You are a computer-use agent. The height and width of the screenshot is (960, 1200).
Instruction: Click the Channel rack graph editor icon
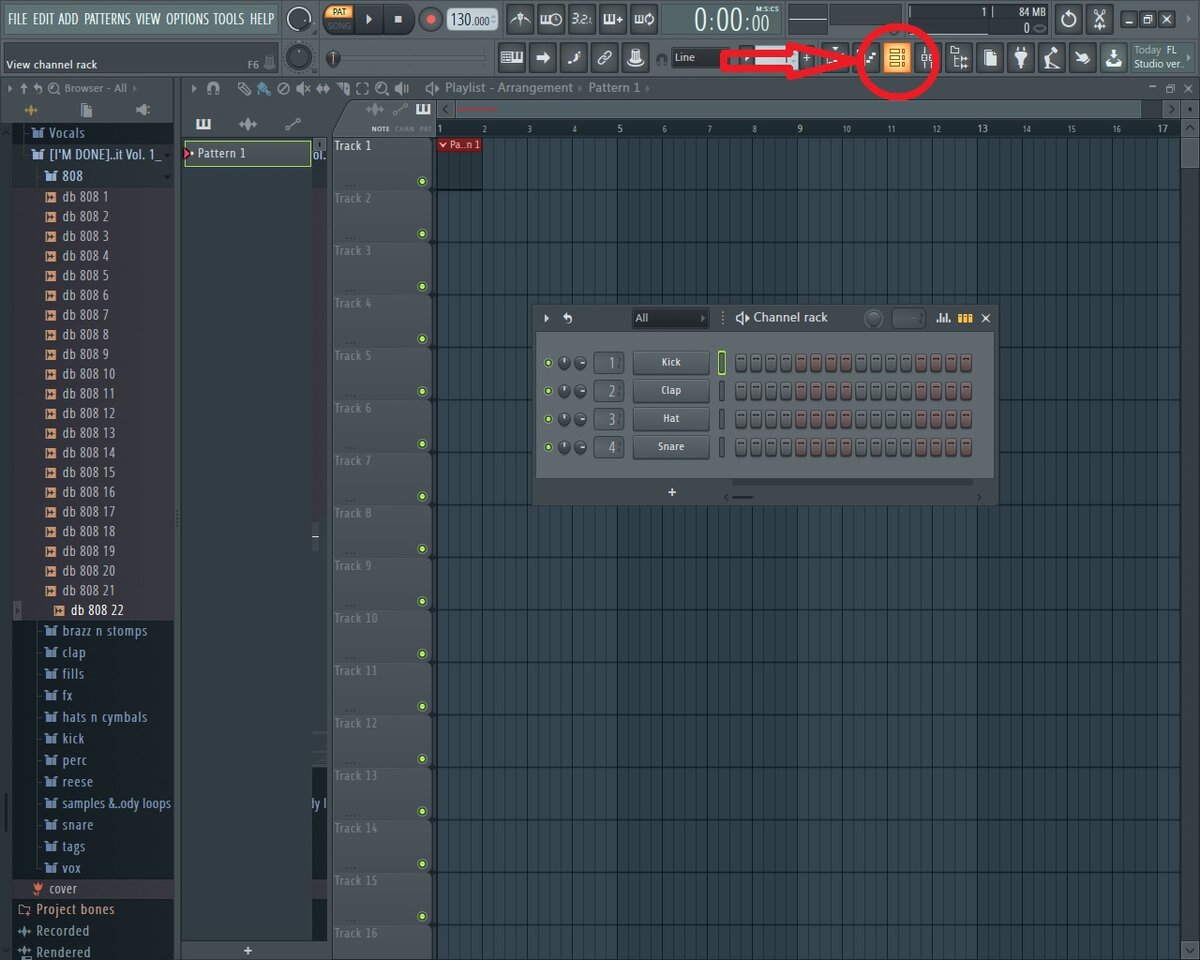tap(943, 318)
